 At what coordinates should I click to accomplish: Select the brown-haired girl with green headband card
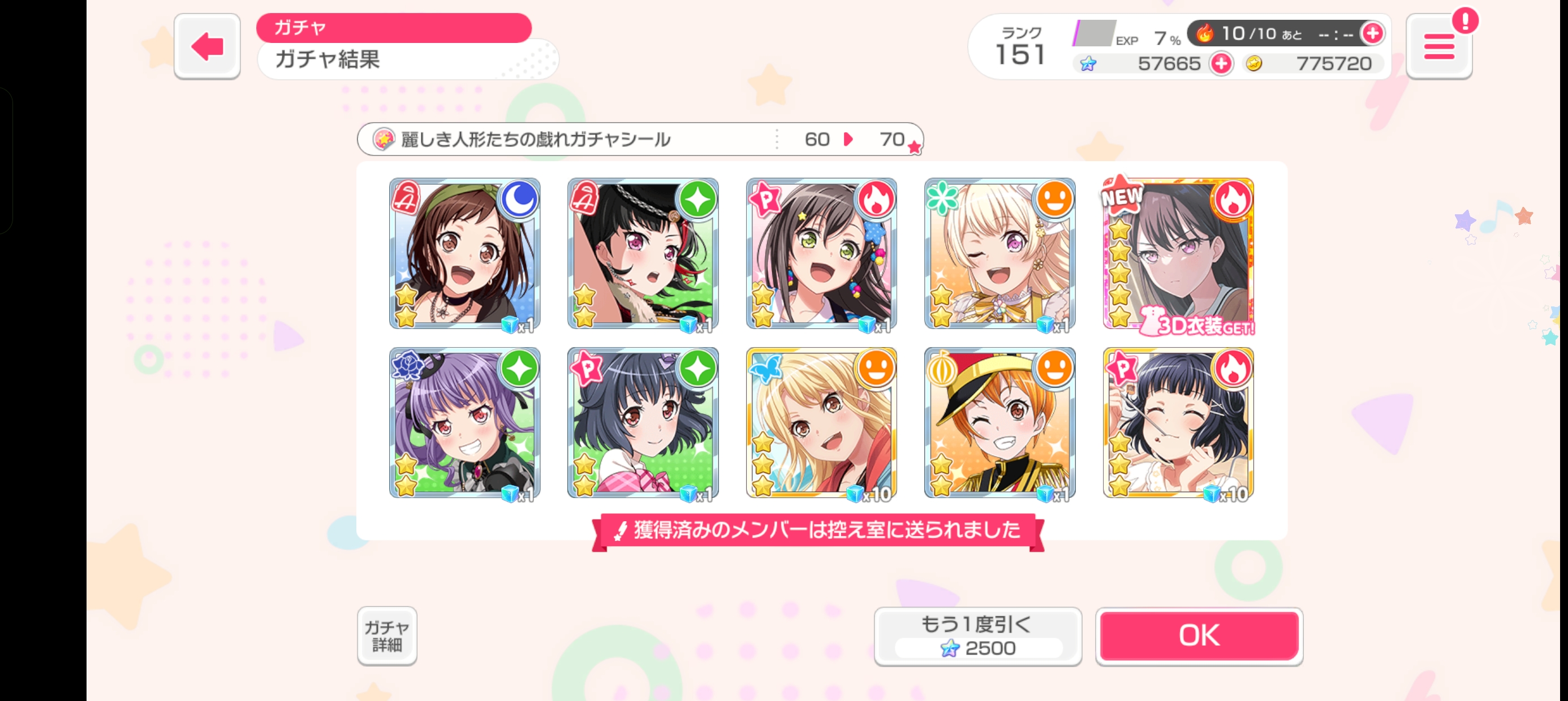coord(464,255)
